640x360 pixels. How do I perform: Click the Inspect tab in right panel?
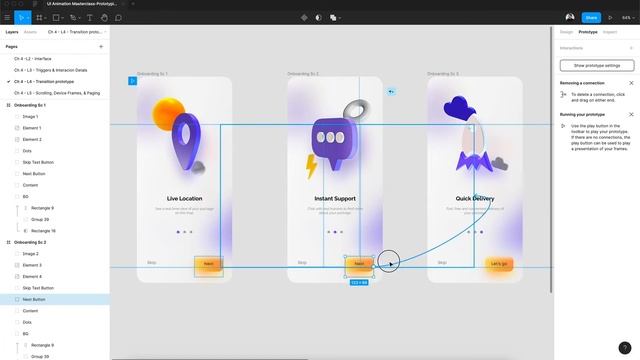click(x=610, y=32)
